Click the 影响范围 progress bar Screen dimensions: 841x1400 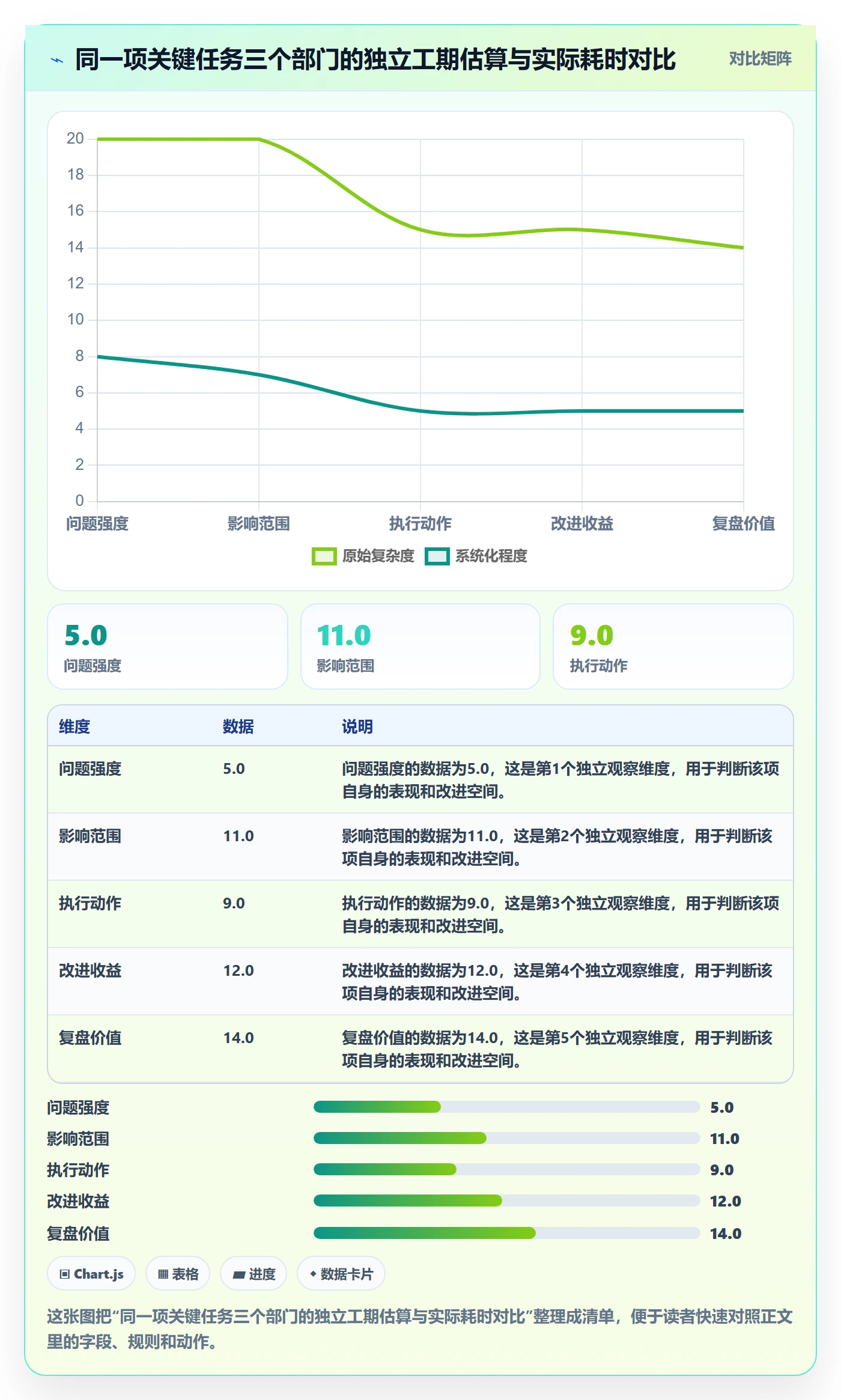tap(507, 1138)
